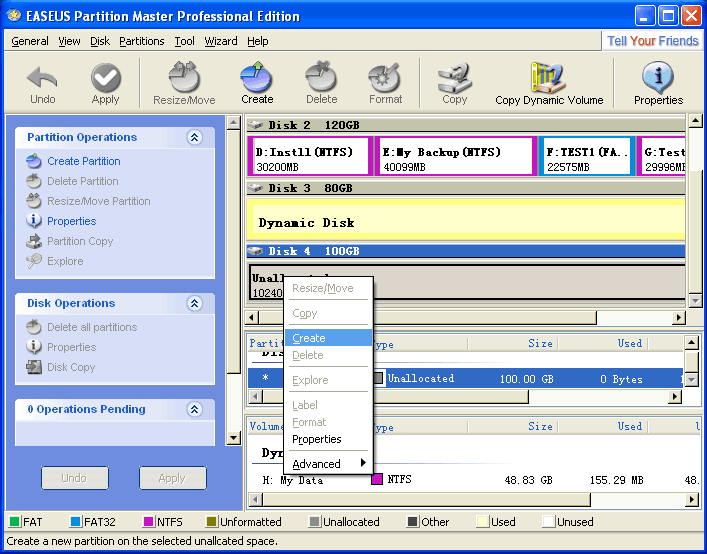This screenshot has width=707, height=554.
Task: Click the FAT32 legend color swatch
Action: [x=75, y=522]
